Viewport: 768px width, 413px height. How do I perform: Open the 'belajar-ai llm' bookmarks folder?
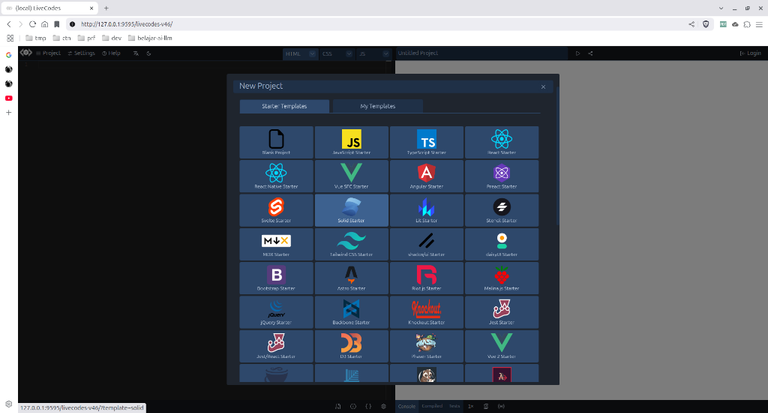tap(150, 38)
